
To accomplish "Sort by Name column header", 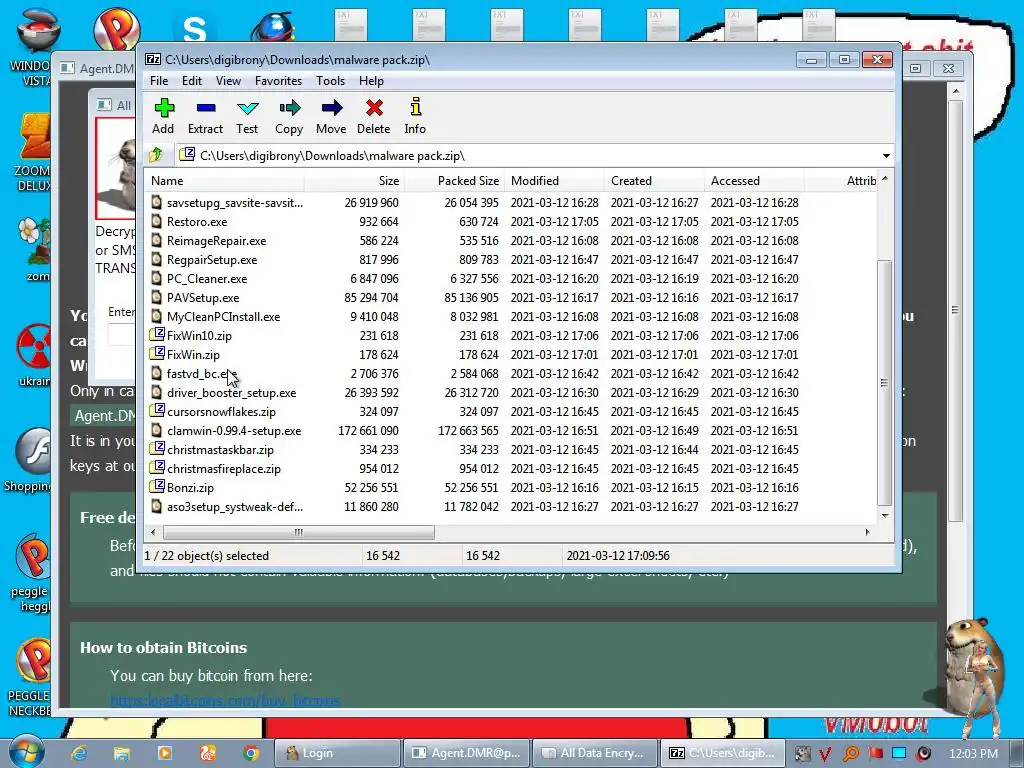I will (225, 181).
